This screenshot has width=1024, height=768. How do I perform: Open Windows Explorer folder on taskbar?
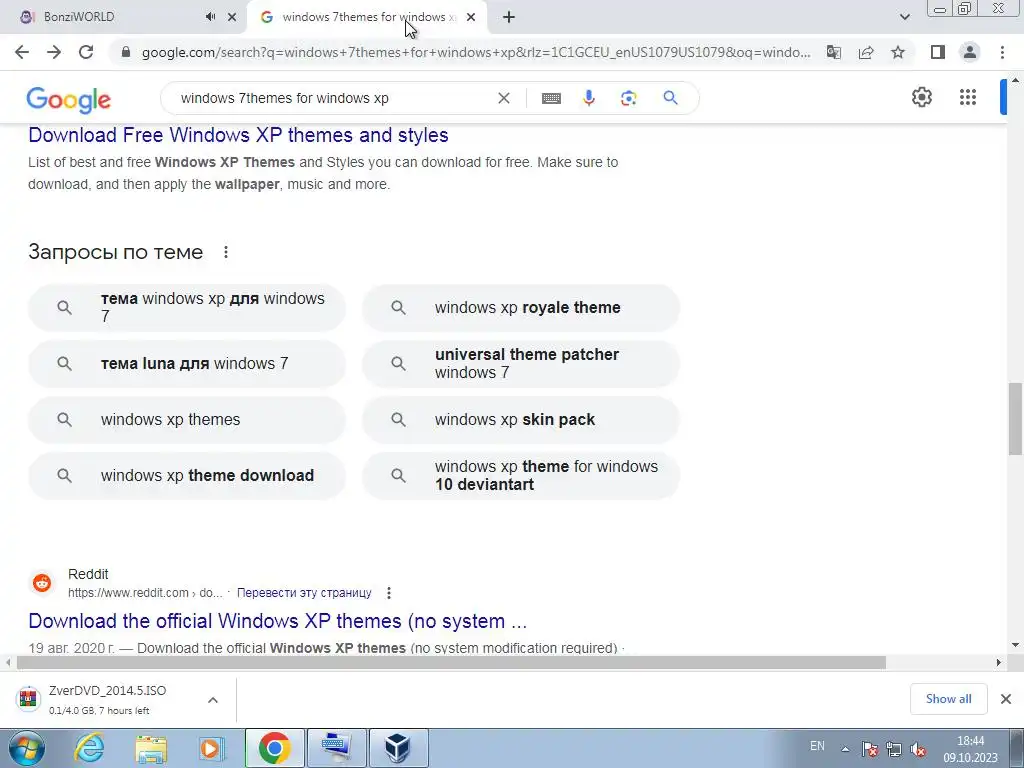(x=151, y=748)
